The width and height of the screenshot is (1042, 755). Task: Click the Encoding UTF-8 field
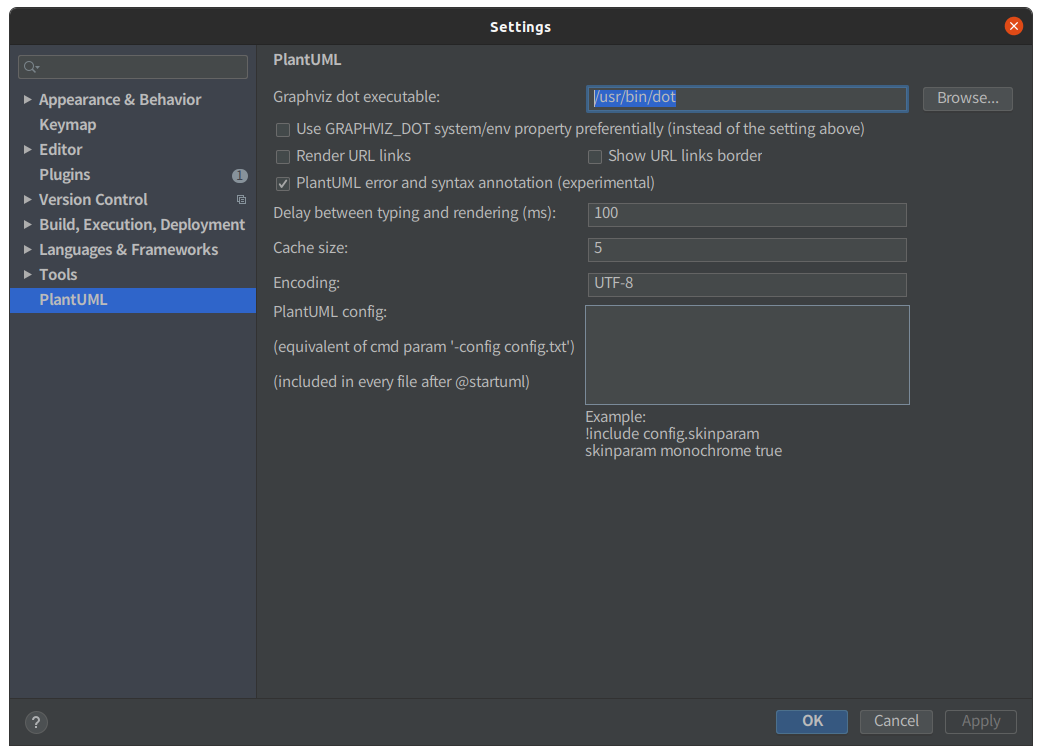click(747, 284)
